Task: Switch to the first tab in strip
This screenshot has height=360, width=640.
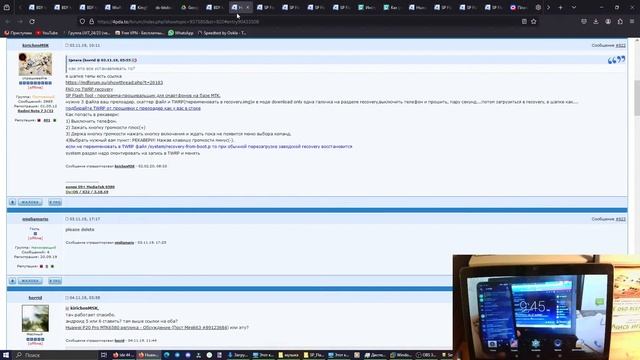Action: pyautogui.click(x=37, y=7)
